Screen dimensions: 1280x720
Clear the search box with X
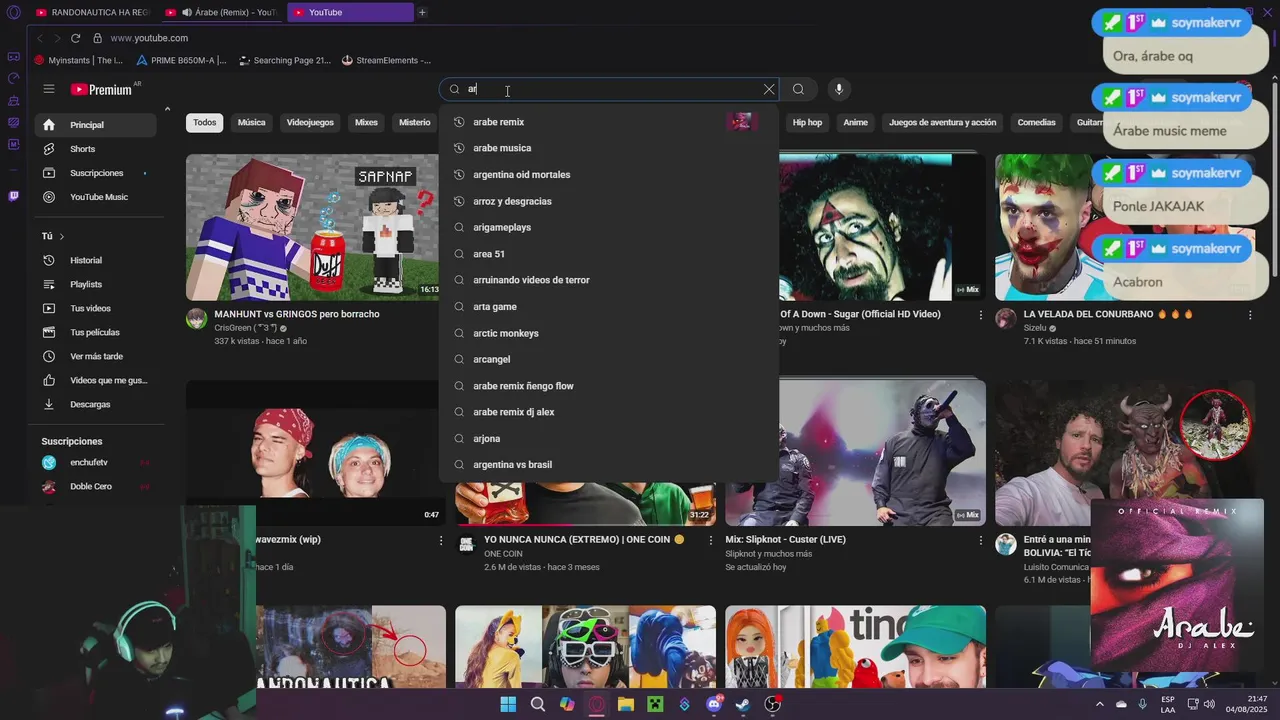(769, 89)
